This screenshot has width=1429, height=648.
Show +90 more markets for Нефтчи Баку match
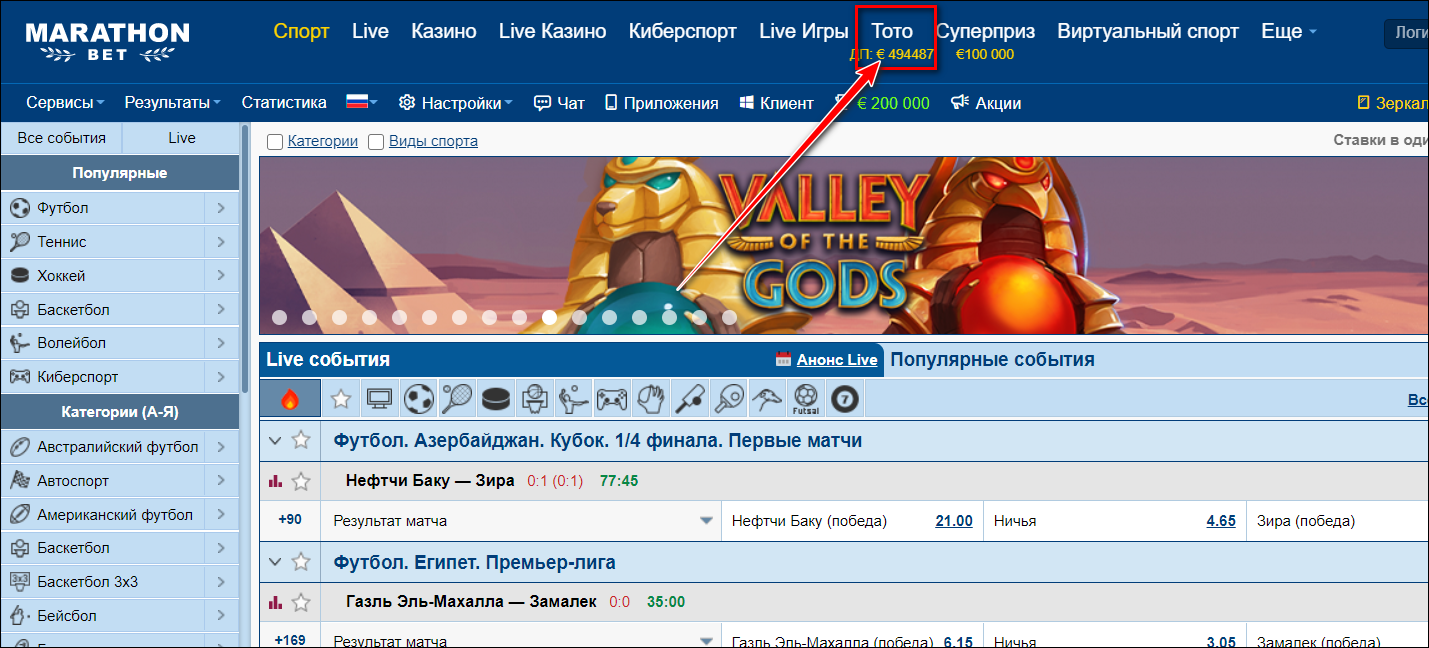pos(290,521)
